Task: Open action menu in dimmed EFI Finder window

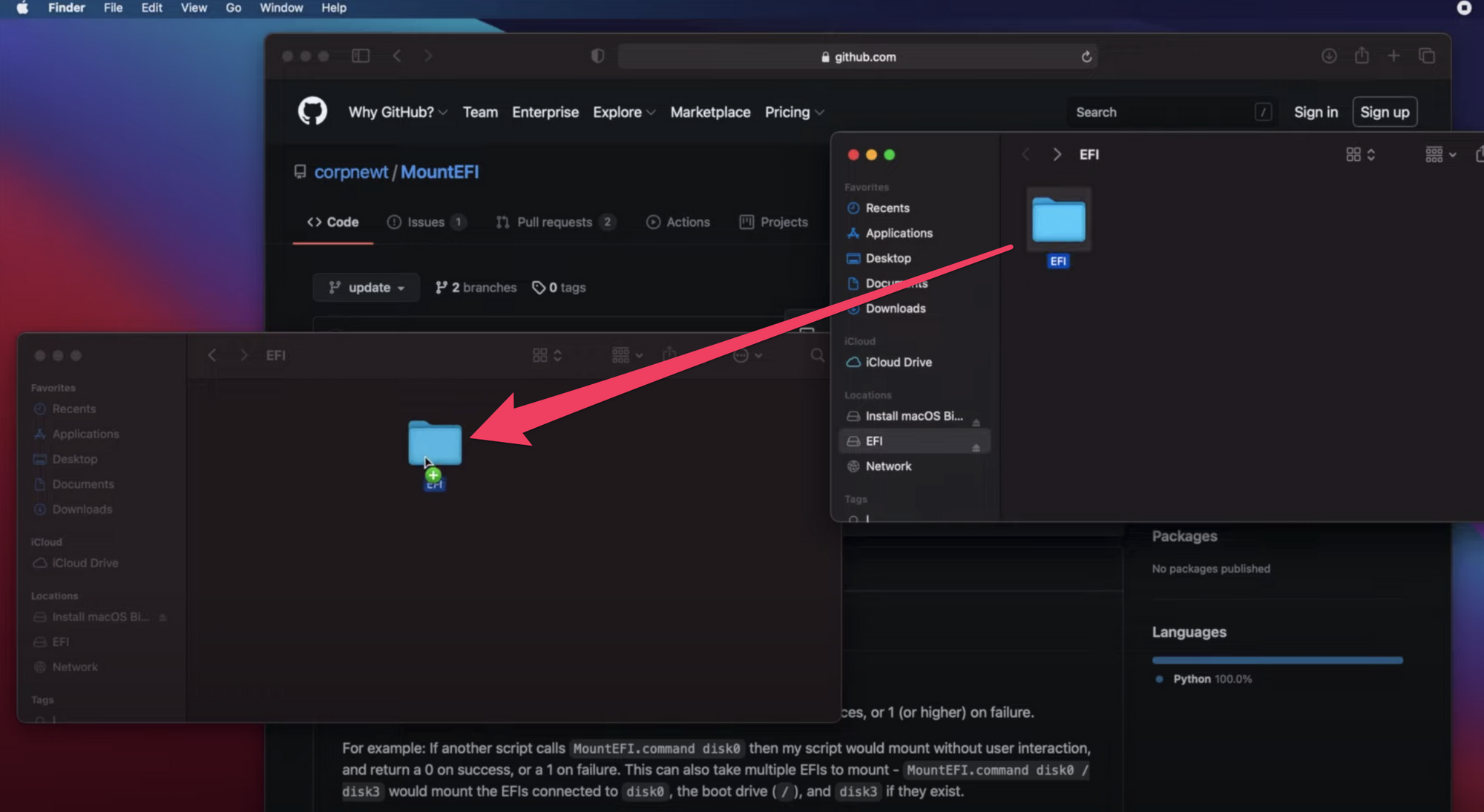Action: tap(747, 355)
